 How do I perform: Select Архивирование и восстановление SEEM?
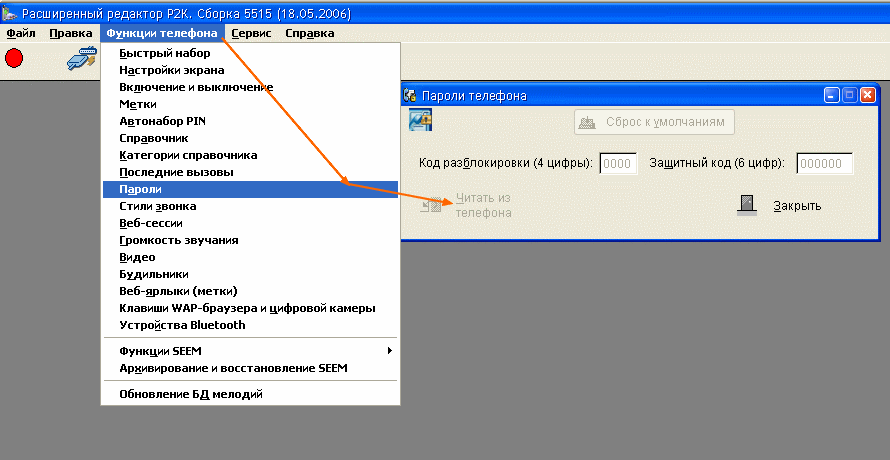pyautogui.click(x=250, y=368)
